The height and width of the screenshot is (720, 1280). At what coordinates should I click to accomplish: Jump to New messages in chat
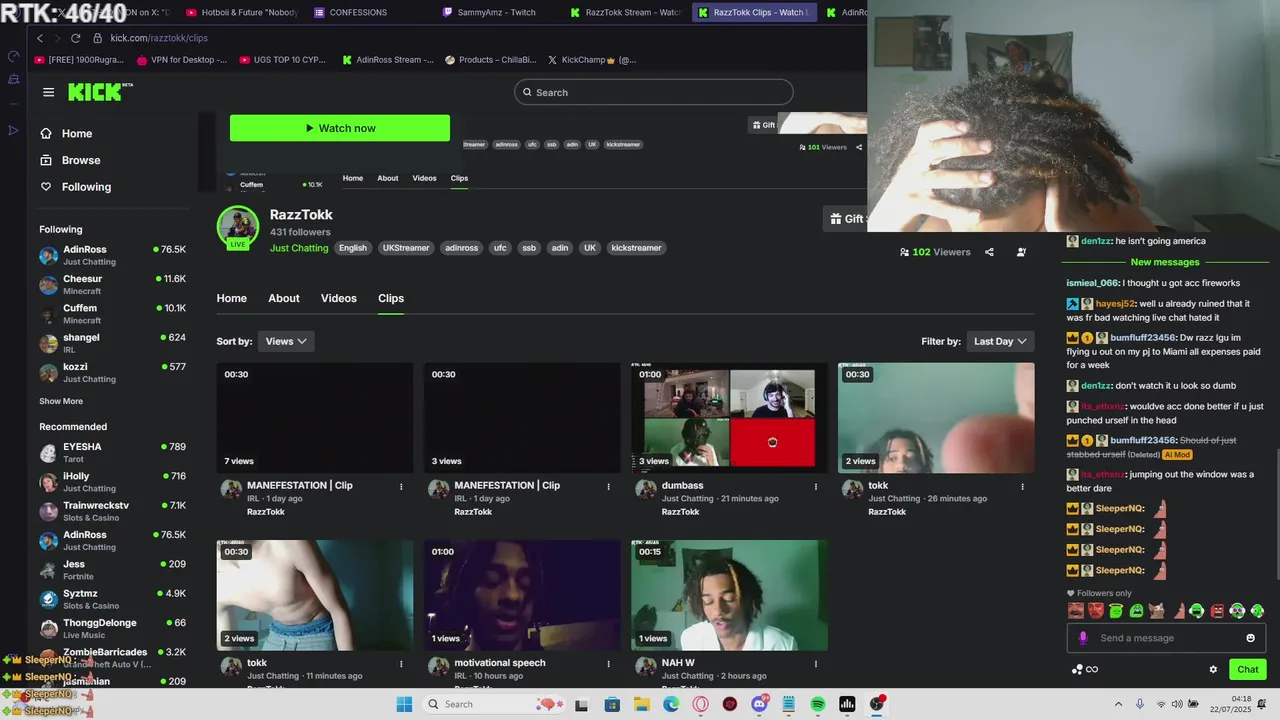(1165, 262)
